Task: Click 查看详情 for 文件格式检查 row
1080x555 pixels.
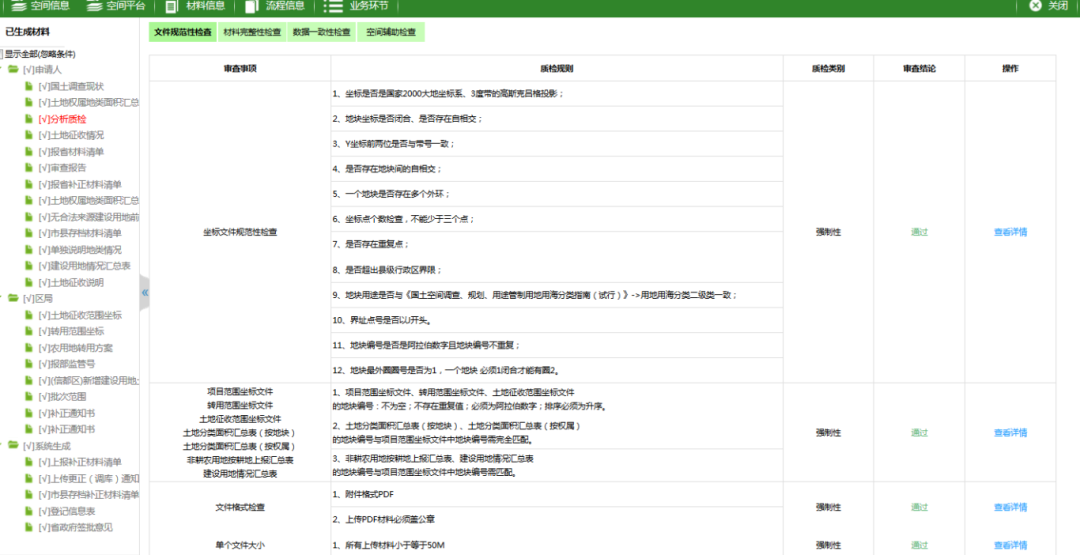Action: coord(1010,507)
